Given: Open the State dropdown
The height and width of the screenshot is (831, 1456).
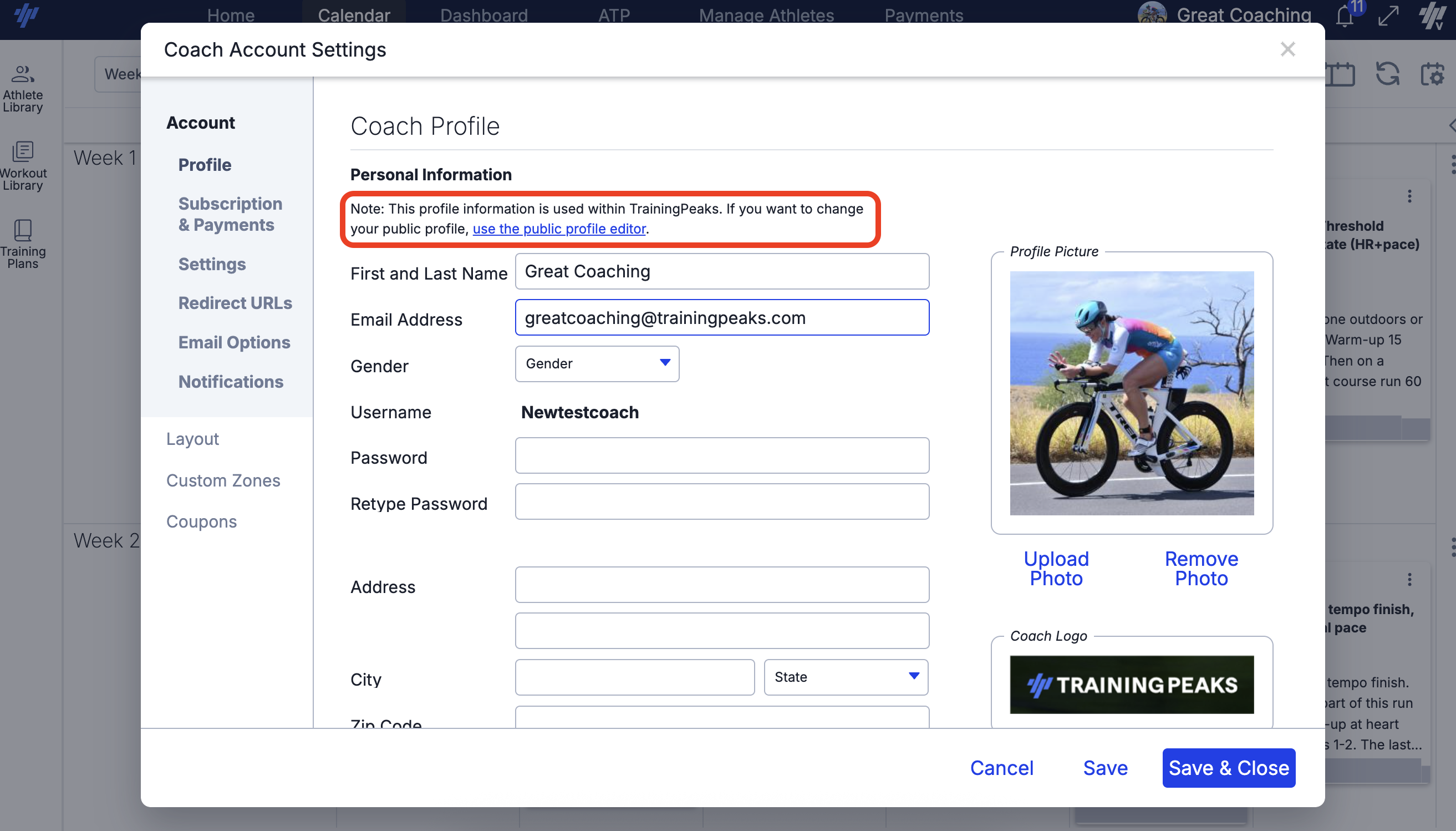Looking at the screenshot, I should click(x=845, y=677).
